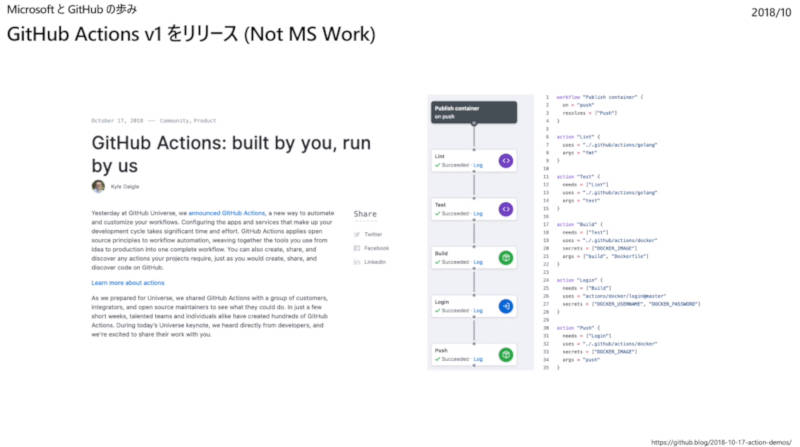Open the Log link for Lint
Viewport: 800px width, 447px height.
(478, 165)
